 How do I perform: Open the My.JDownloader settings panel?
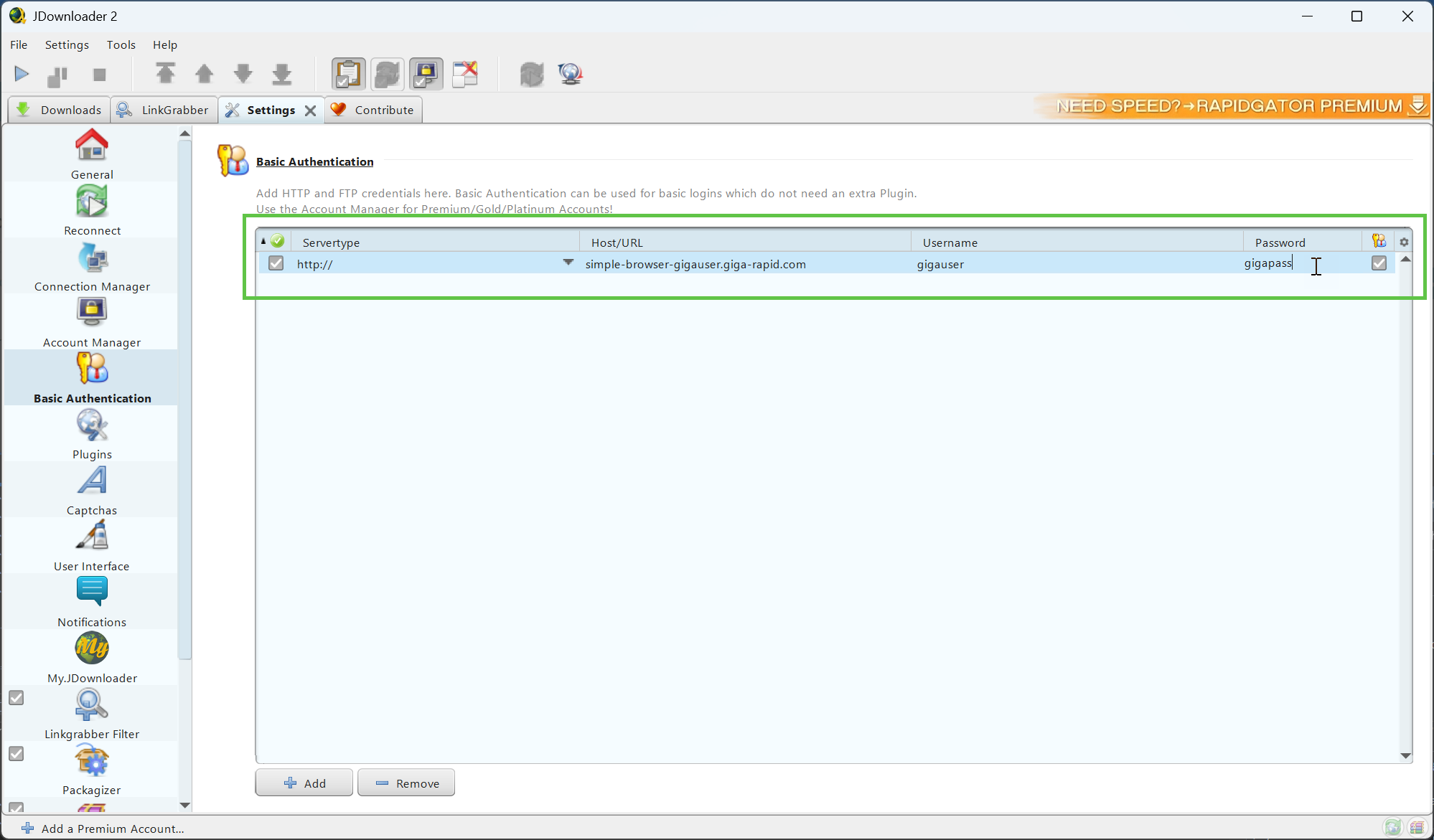tap(91, 659)
